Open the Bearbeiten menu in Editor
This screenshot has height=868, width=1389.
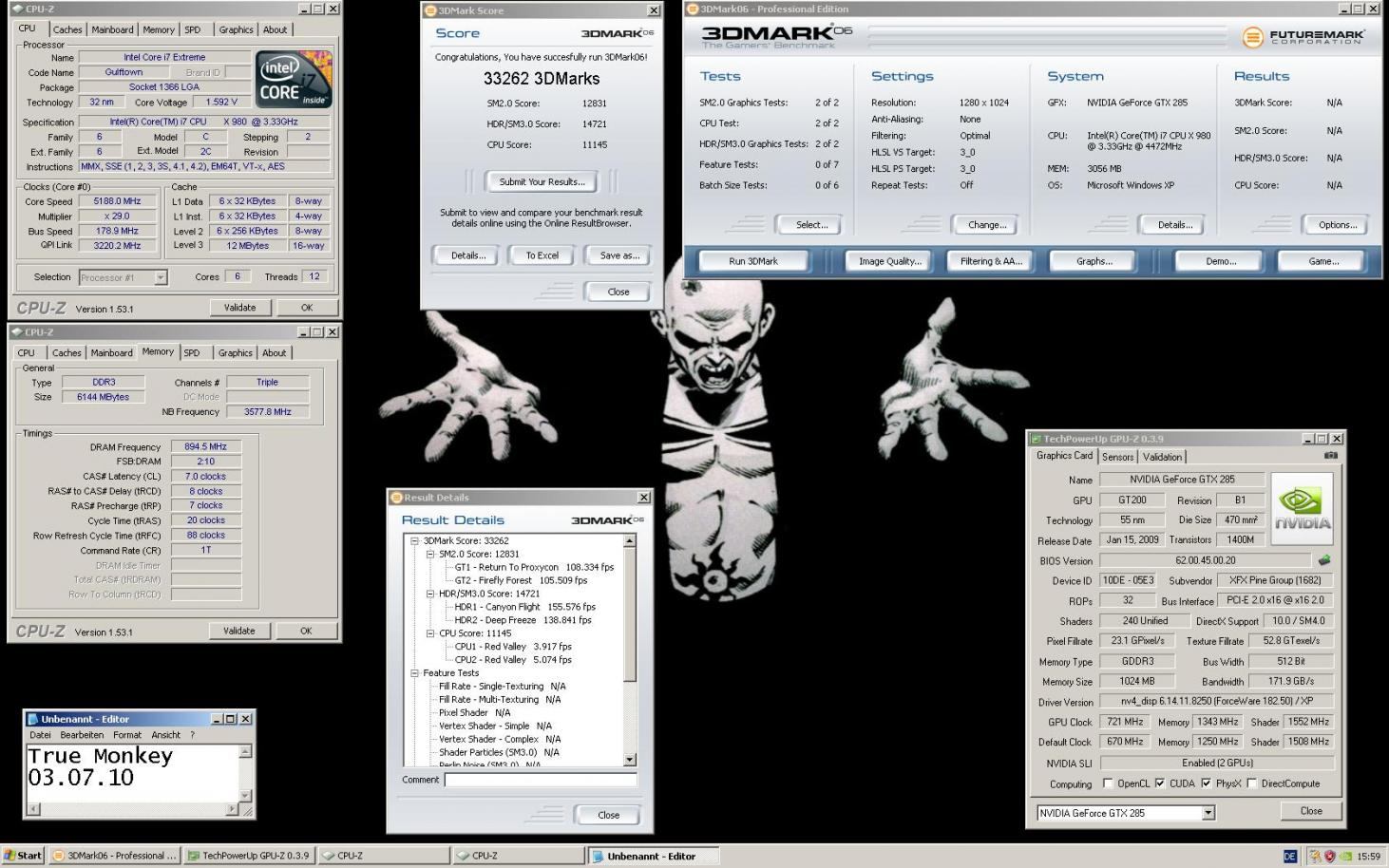(x=82, y=735)
